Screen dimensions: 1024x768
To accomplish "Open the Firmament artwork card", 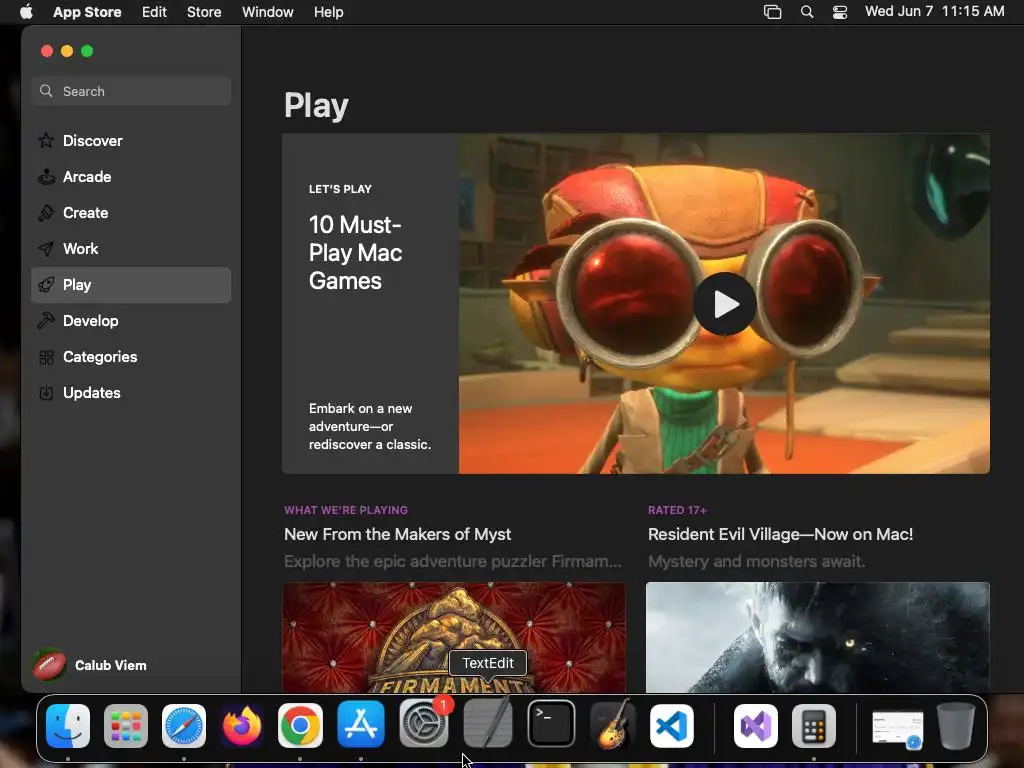I will pyautogui.click(x=454, y=637).
